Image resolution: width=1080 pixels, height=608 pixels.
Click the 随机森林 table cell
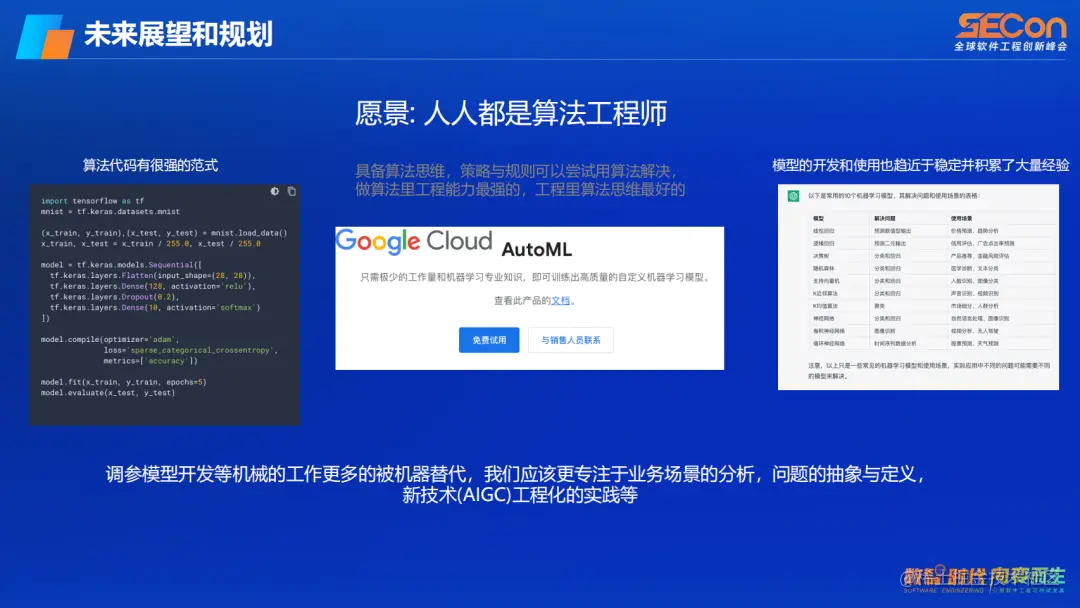pos(823,269)
